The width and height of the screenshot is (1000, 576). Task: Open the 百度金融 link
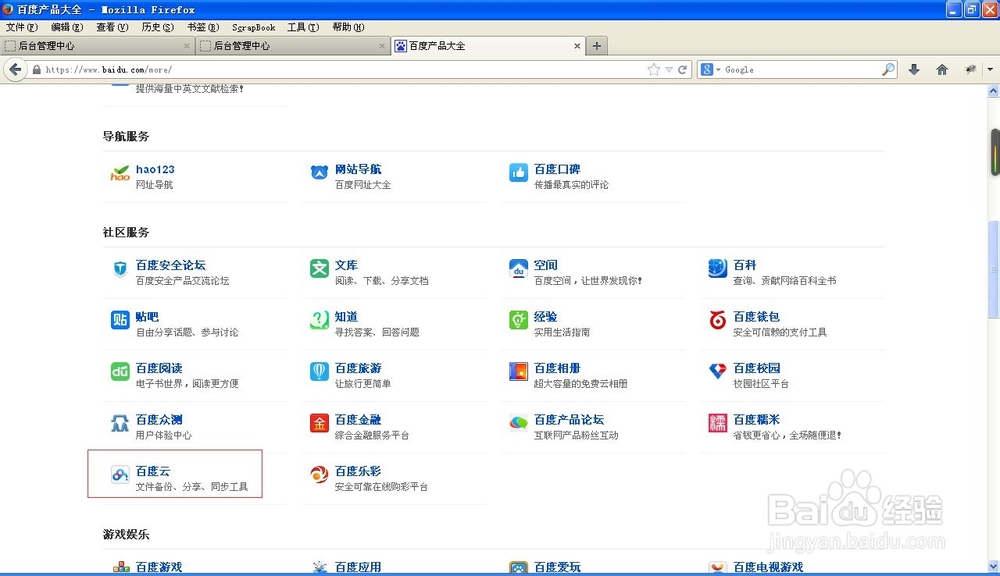[x=358, y=419]
